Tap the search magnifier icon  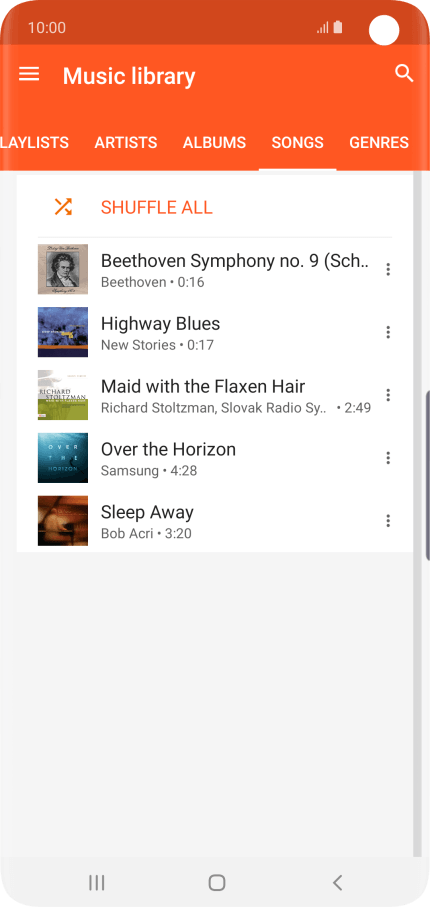click(x=404, y=73)
